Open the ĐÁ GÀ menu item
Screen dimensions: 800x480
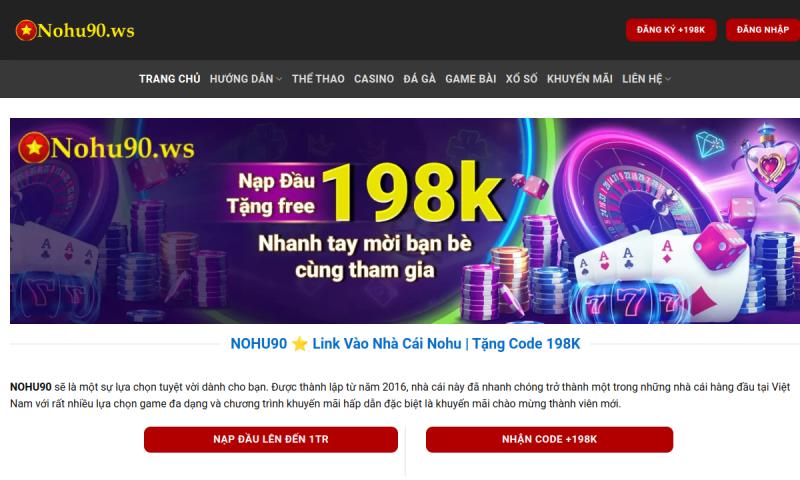click(419, 79)
